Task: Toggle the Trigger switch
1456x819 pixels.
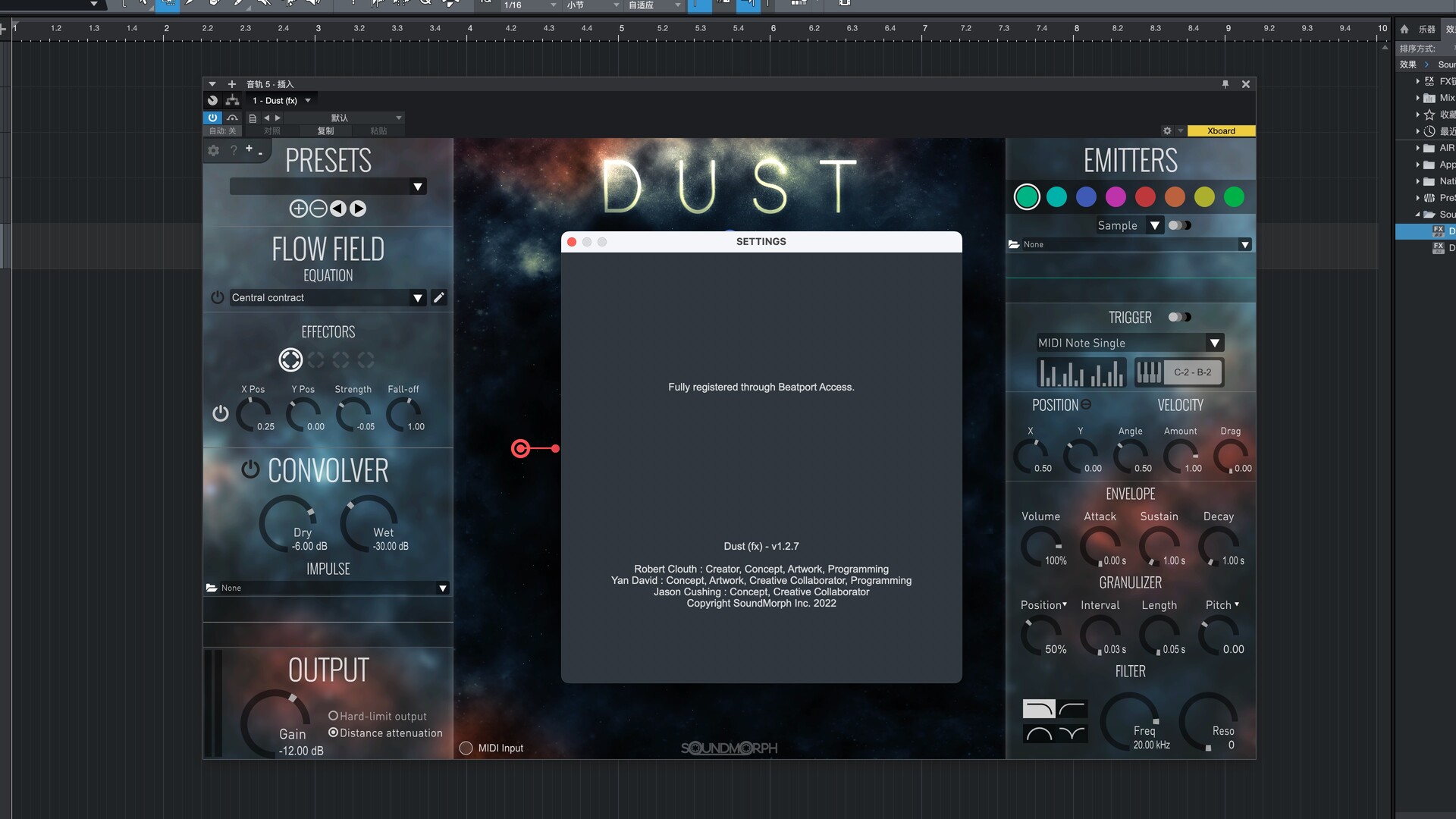Action: pyautogui.click(x=1179, y=317)
